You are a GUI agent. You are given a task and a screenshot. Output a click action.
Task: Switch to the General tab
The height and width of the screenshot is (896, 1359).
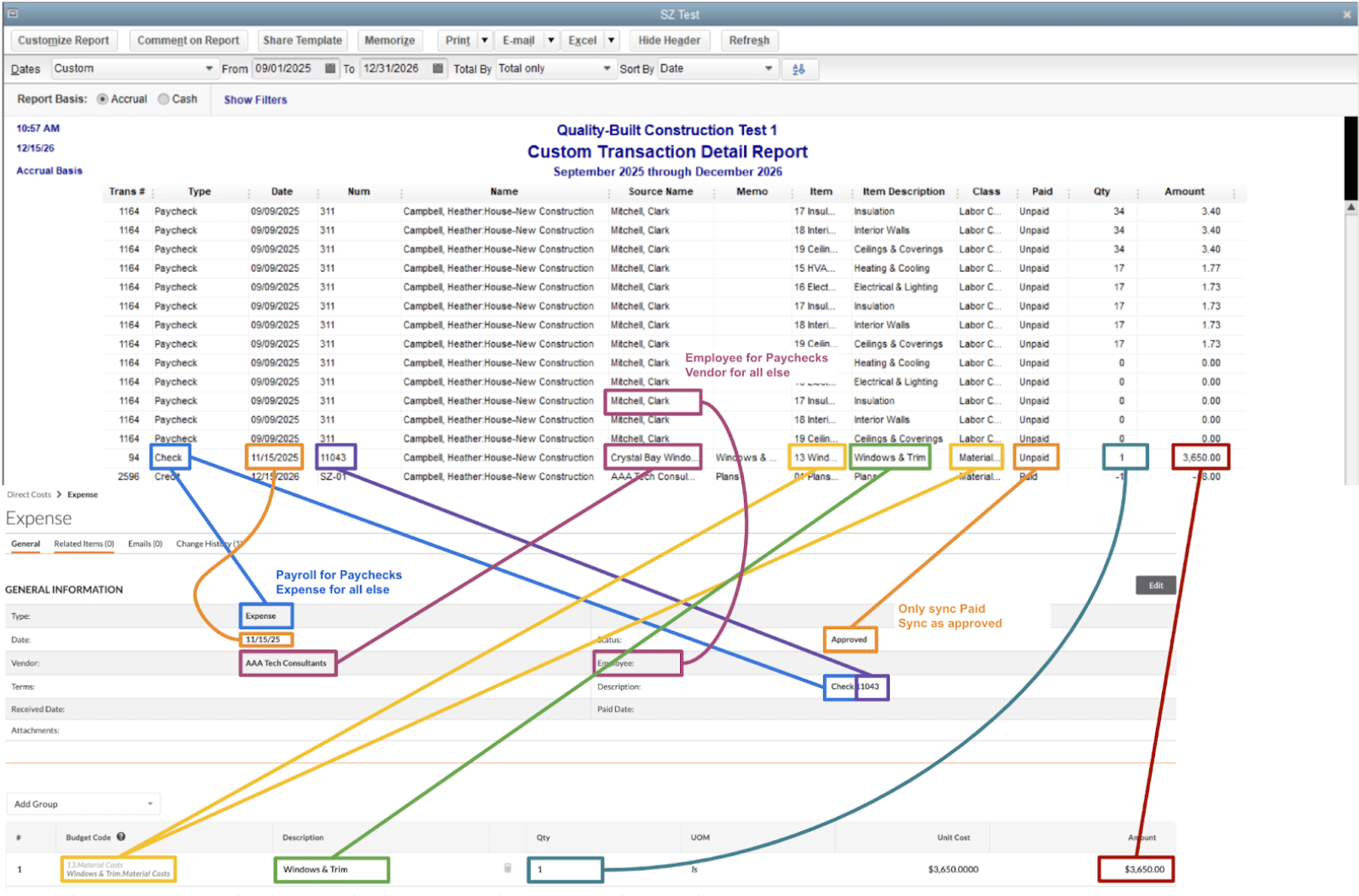[25, 543]
